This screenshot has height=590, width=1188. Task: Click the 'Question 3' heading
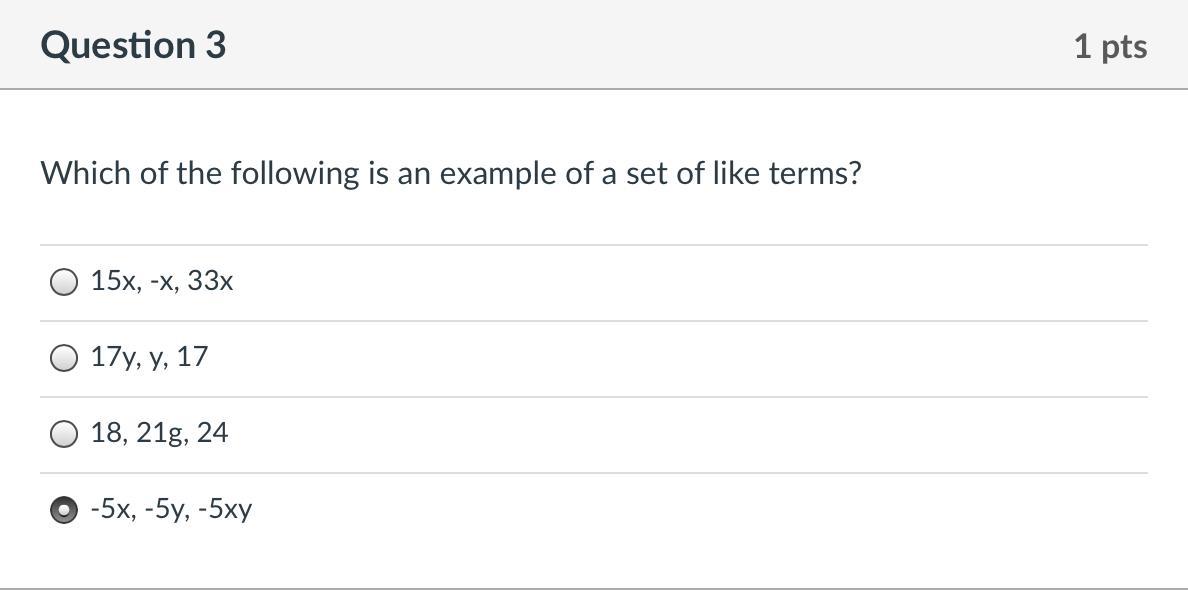133,46
